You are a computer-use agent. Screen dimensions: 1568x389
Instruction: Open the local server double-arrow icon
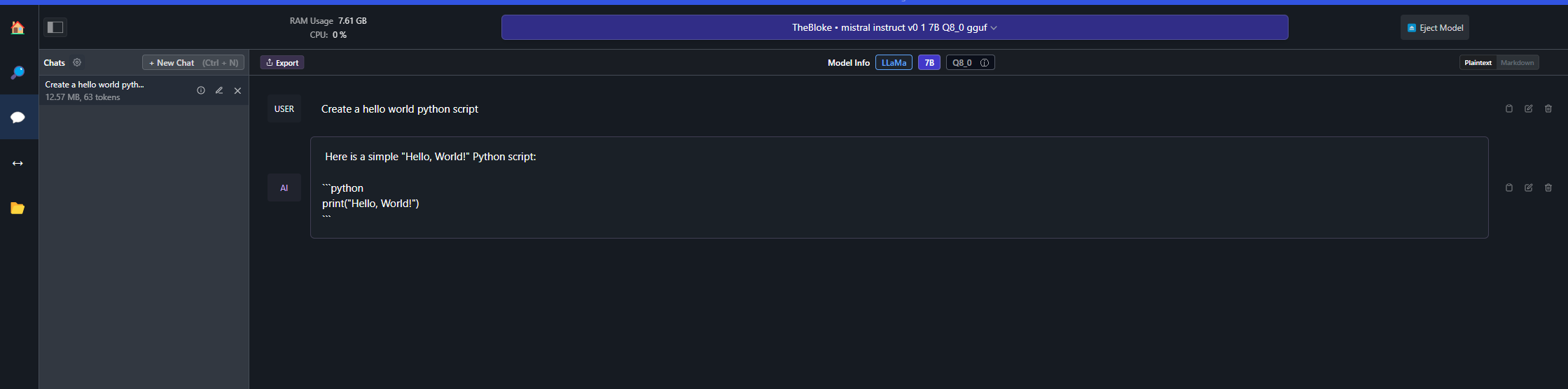[x=18, y=163]
